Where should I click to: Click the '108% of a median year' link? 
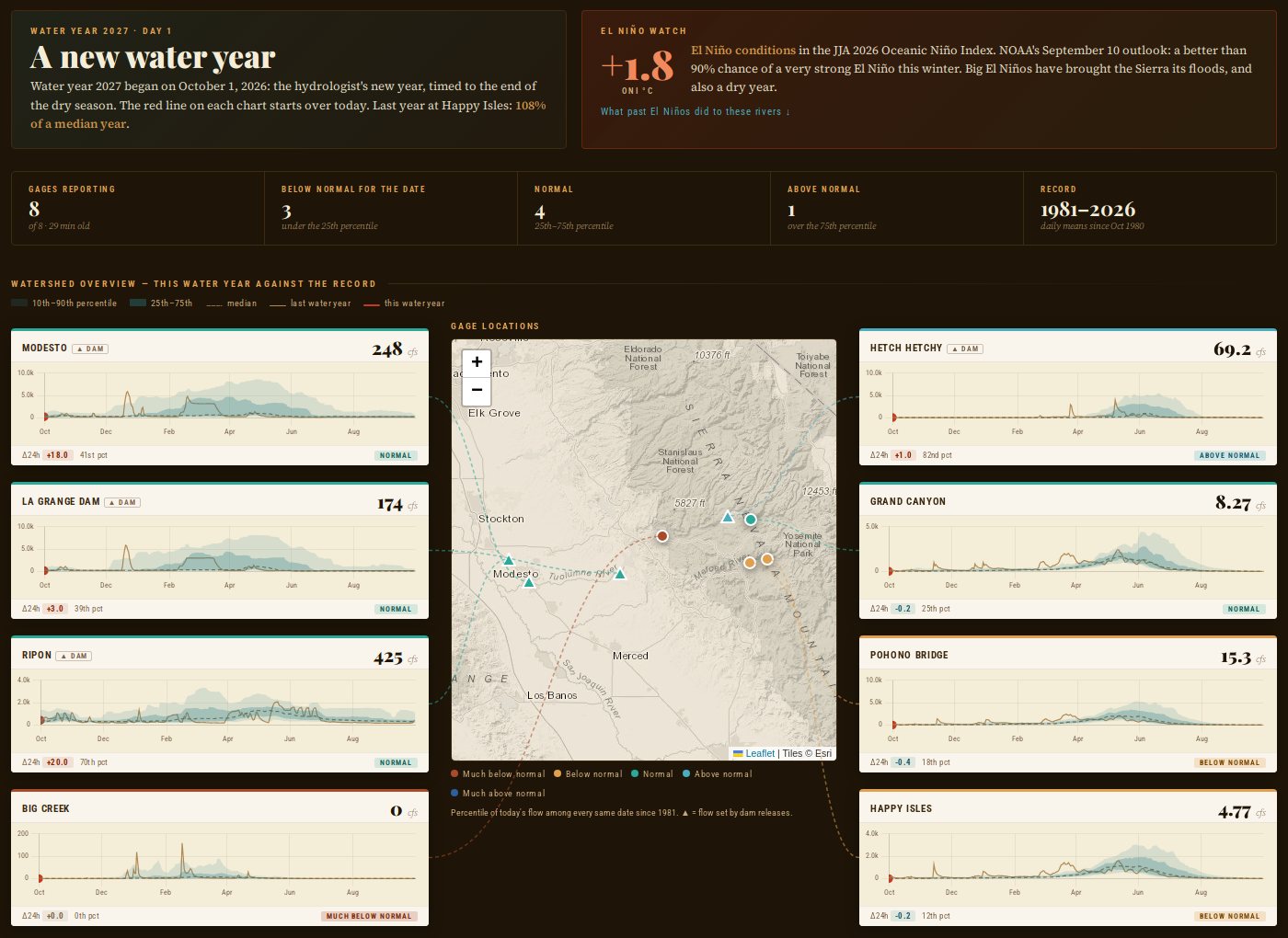pyautogui.click(x=288, y=114)
